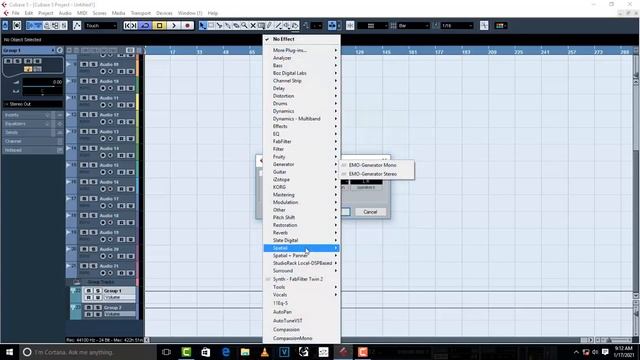Image resolution: width=640 pixels, height=360 pixels.
Task: Click the Group 2 volume automation field
Action: [119, 314]
